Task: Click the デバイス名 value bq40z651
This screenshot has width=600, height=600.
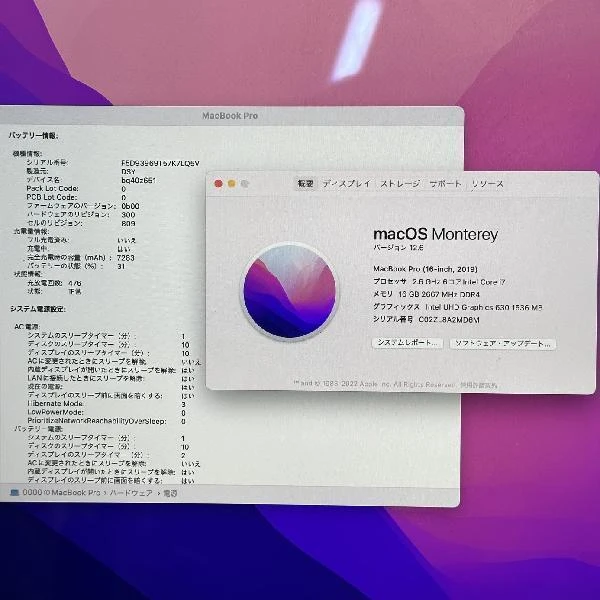Action: click(x=139, y=180)
